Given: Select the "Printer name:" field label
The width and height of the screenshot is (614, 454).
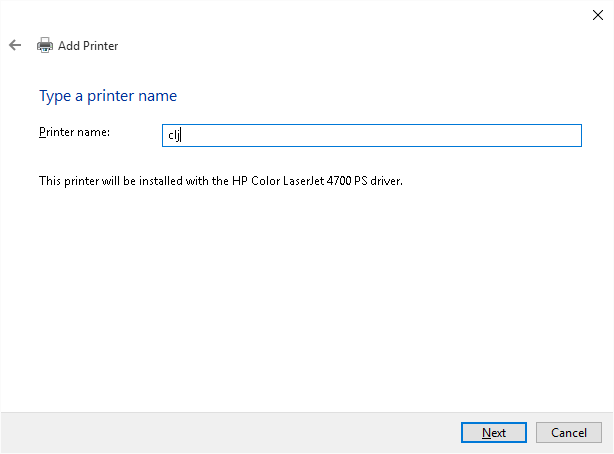Looking at the screenshot, I should coord(74,132).
